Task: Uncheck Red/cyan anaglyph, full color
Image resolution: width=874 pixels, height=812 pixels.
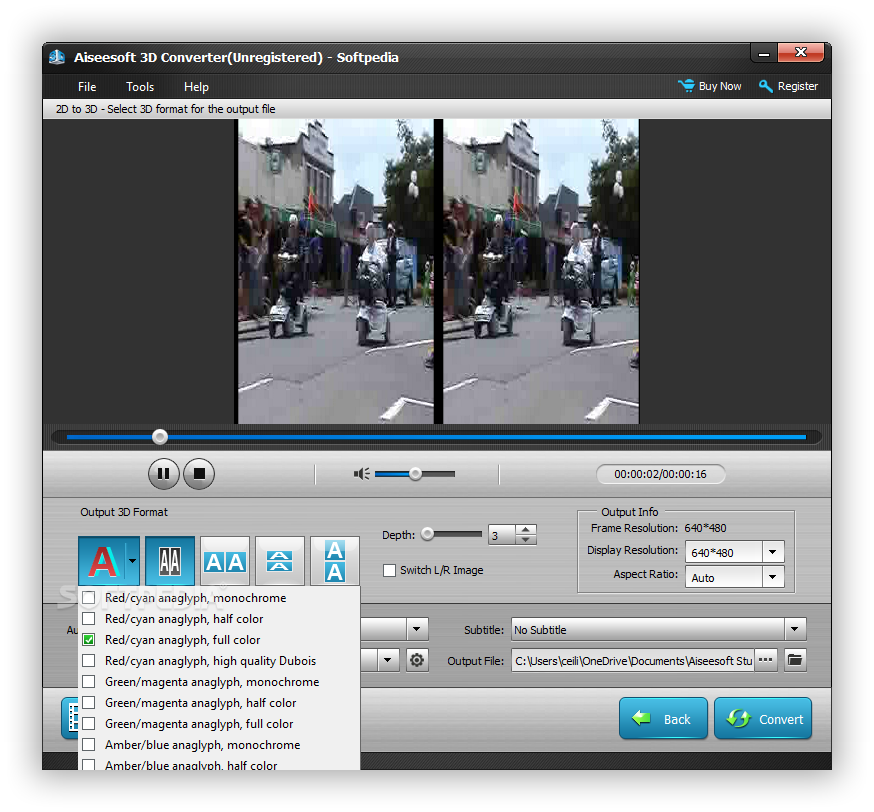Action: (x=89, y=640)
